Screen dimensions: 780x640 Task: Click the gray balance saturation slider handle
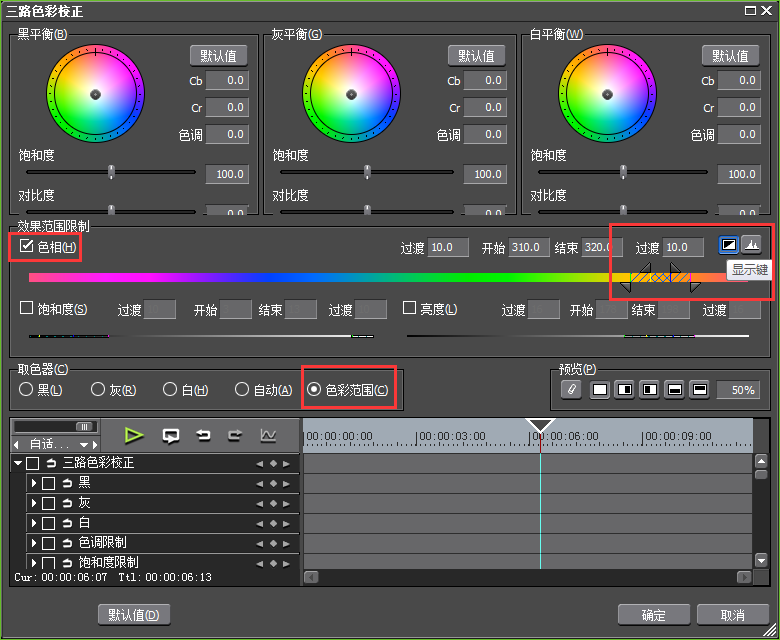367,172
